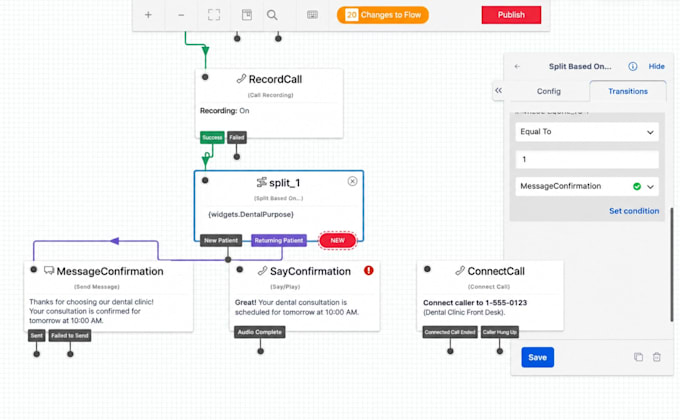Open the info icon beside Split Based On
The image size is (680, 420).
(x=633, y=66)
